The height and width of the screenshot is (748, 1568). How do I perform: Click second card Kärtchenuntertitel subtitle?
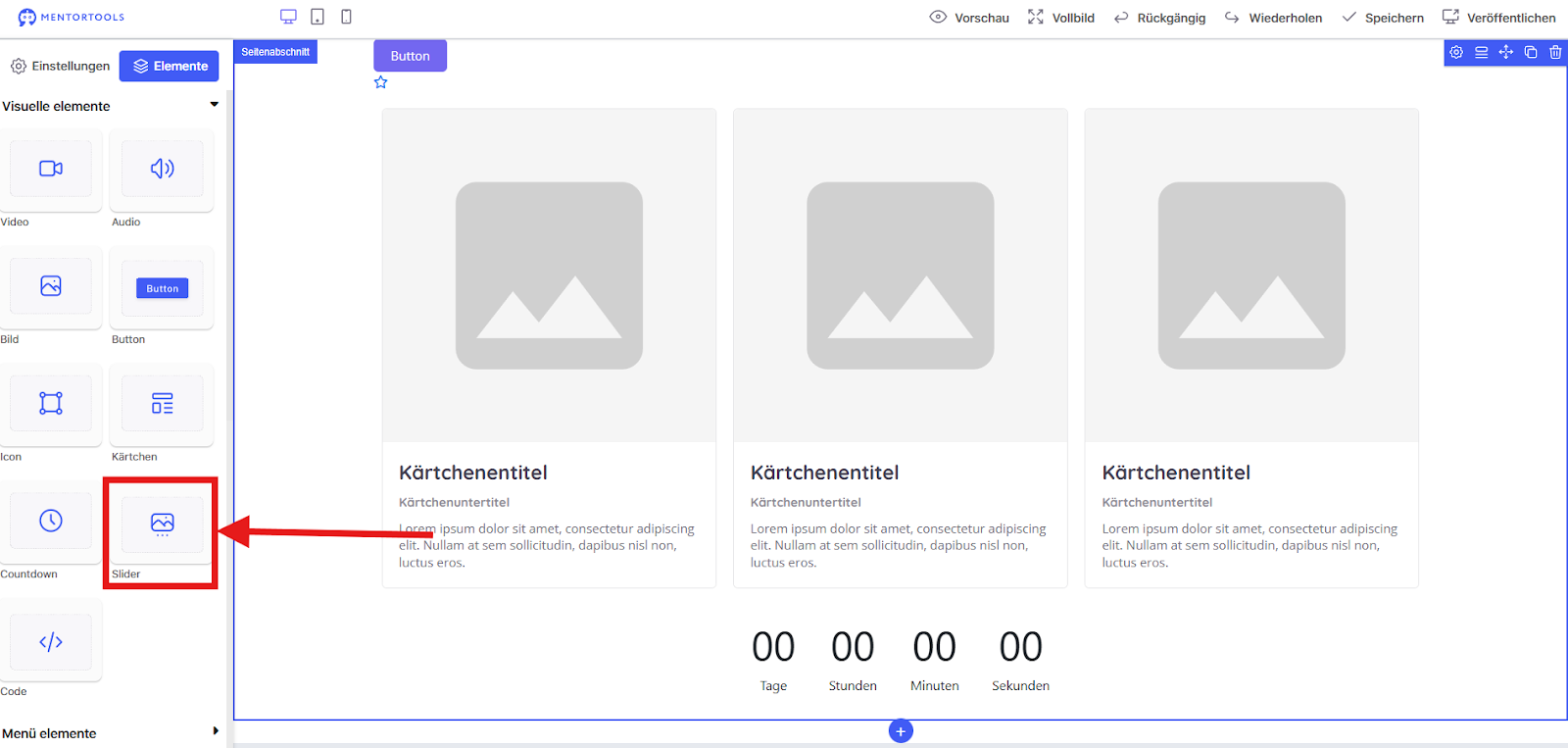806,502
